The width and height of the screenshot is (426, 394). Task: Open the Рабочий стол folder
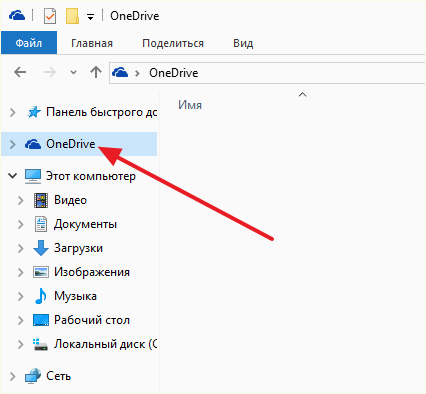pos(92,320)
